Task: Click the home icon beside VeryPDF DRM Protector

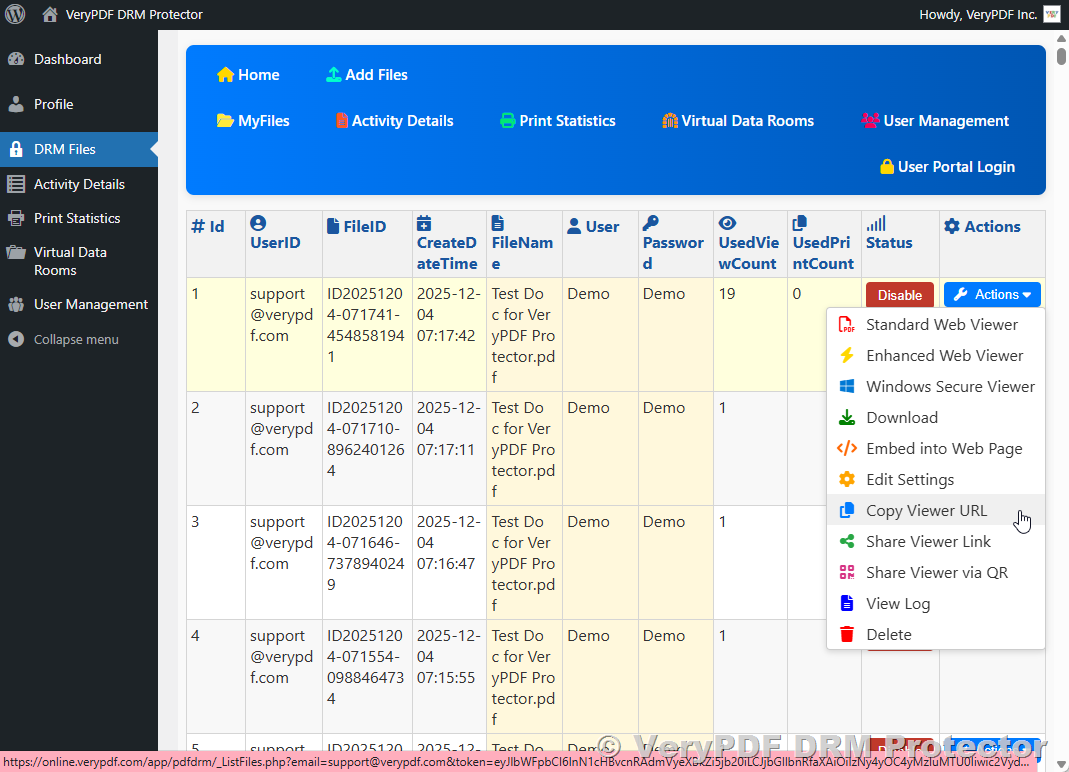Action: click(49, 14)
